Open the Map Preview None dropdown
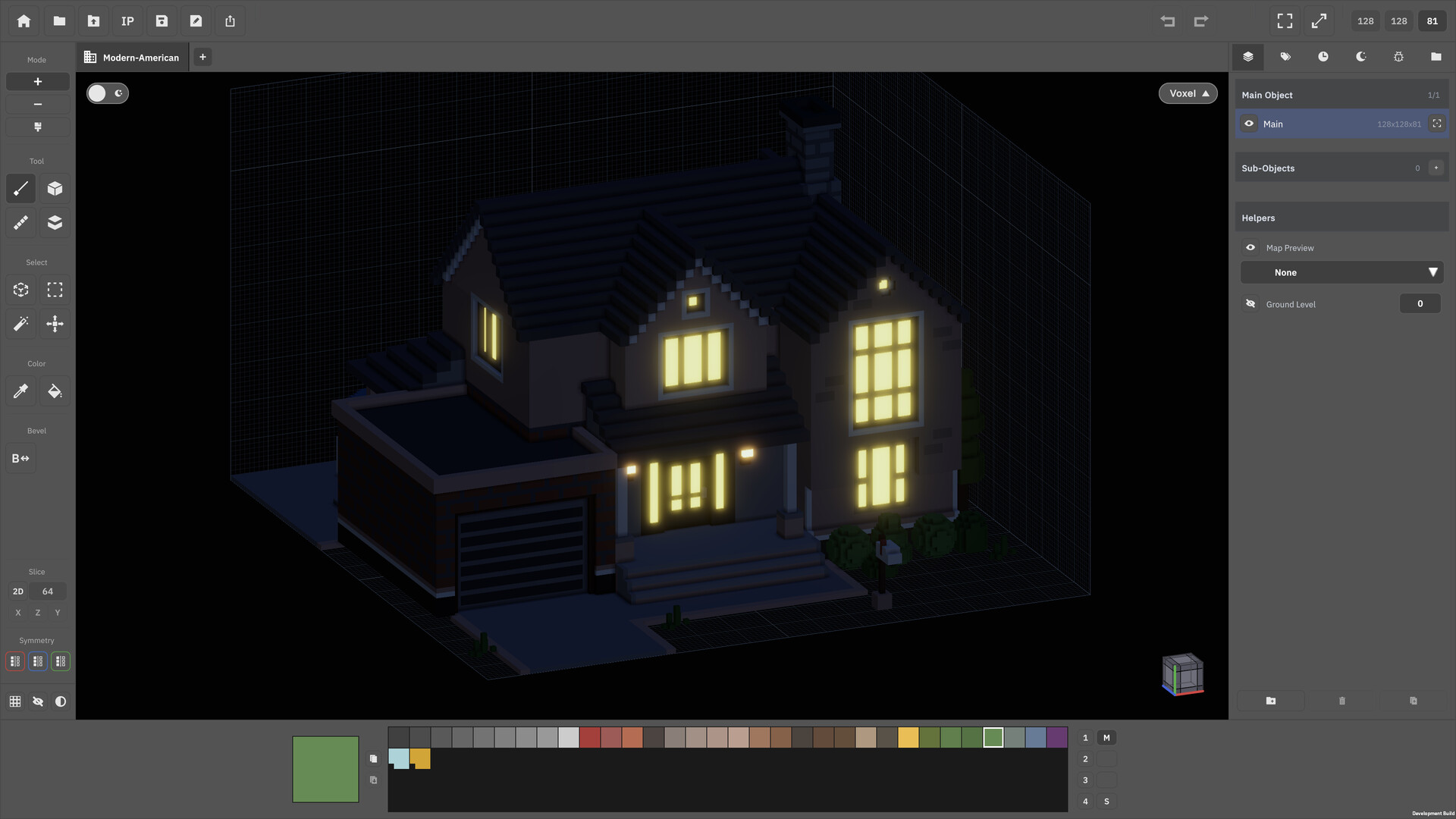This screenshot has height=819, width=1456. (x=1341, y=273)
